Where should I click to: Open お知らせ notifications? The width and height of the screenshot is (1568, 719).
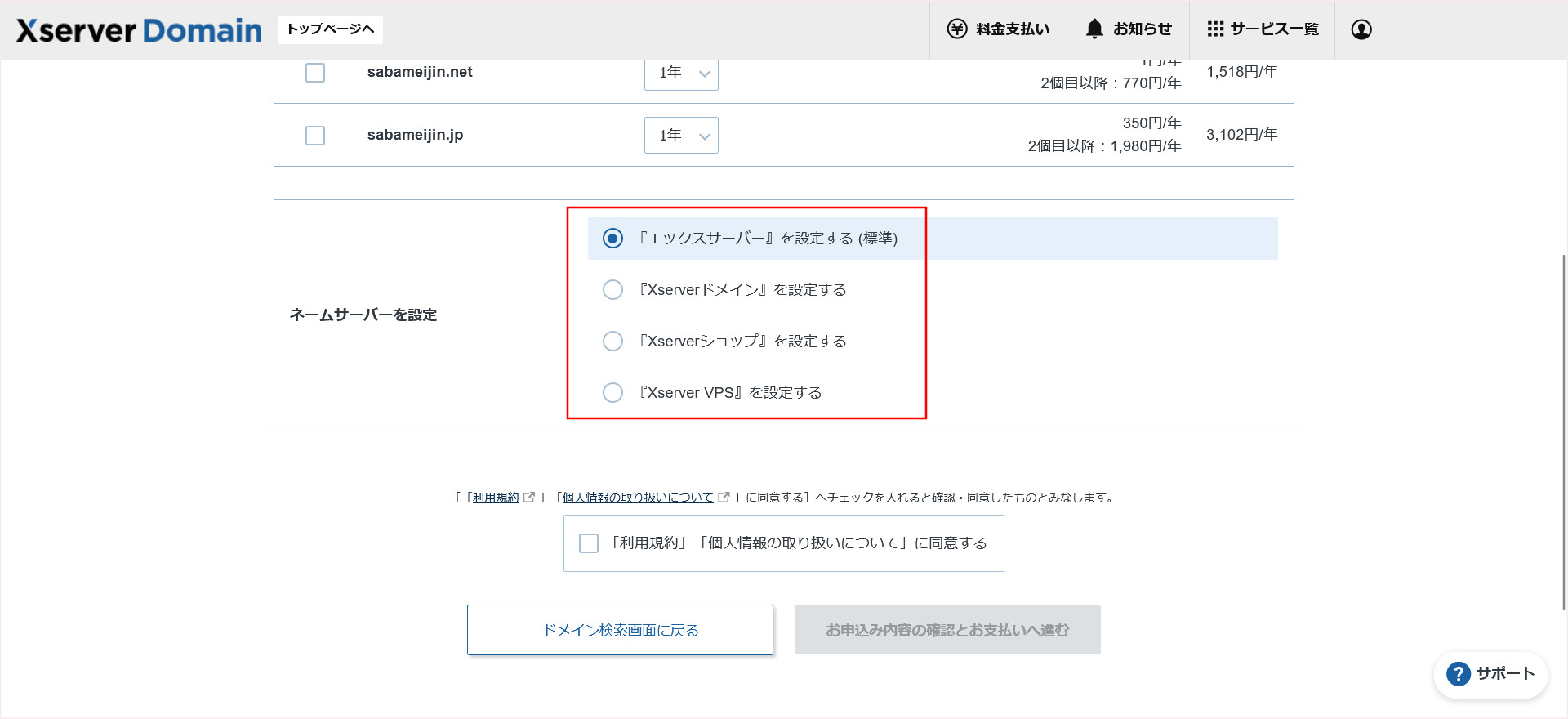pos(1129,29)
